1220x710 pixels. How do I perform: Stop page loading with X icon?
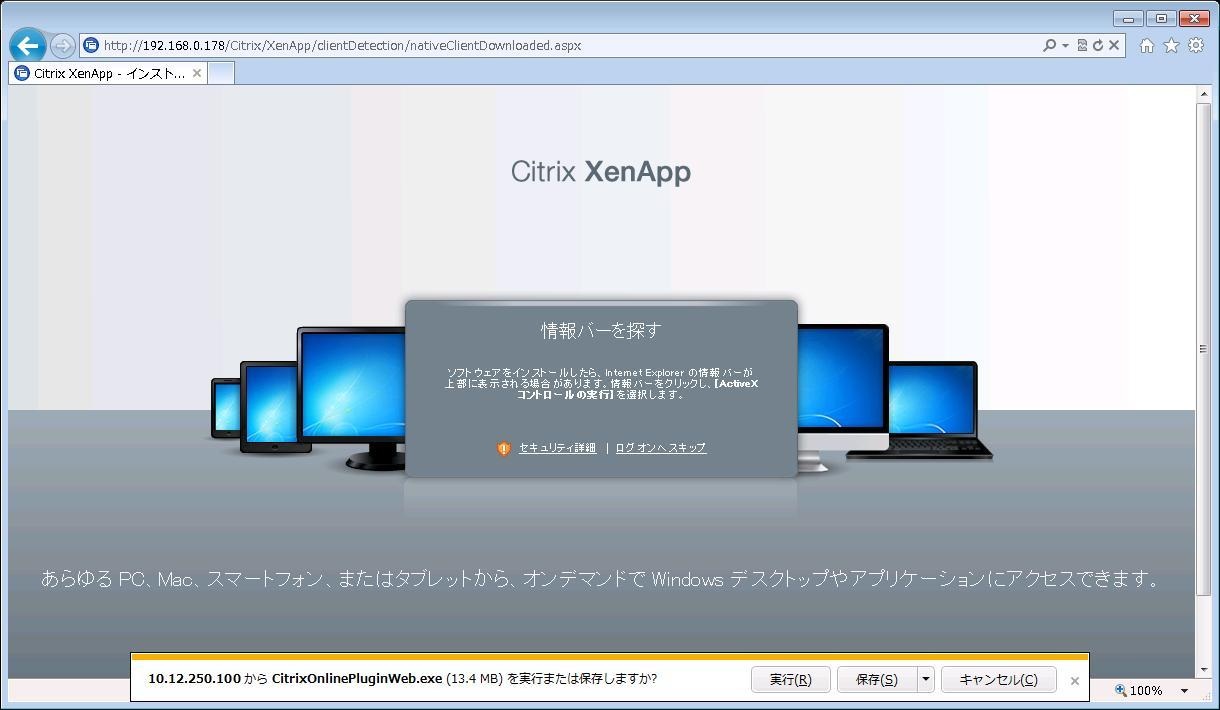(1113, 45)
